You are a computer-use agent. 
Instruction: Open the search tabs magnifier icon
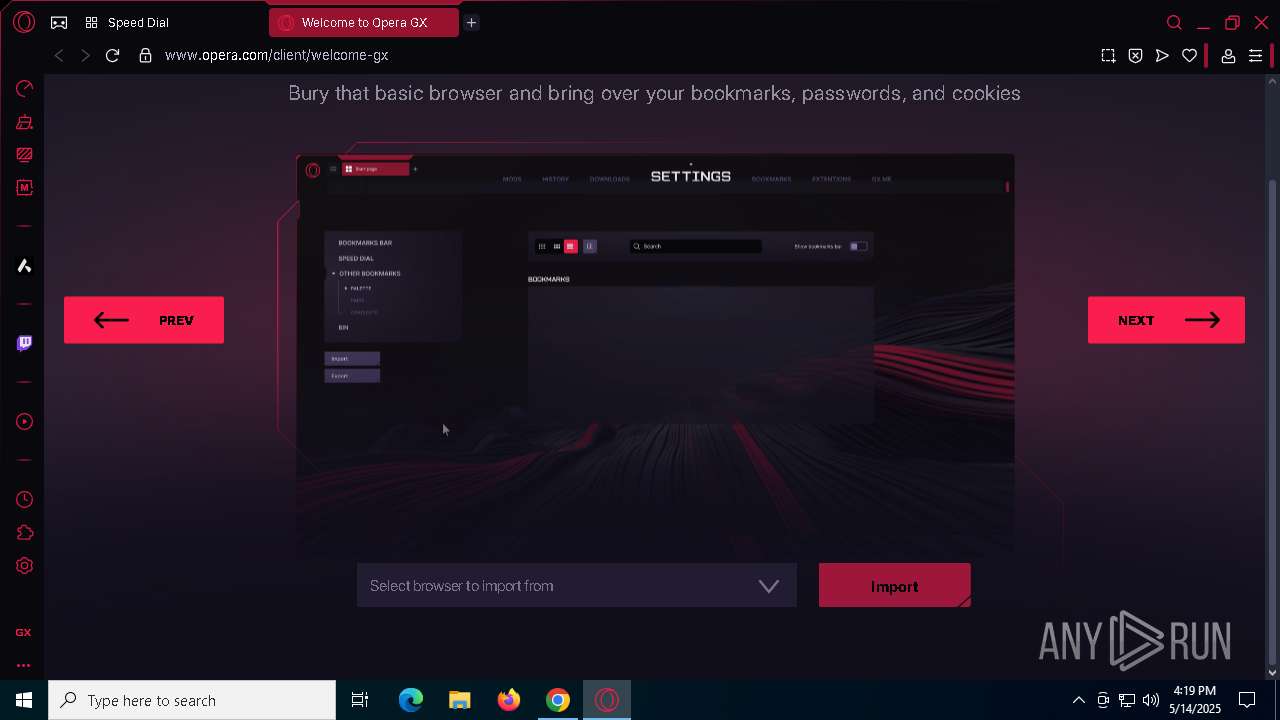[1174, 23]
